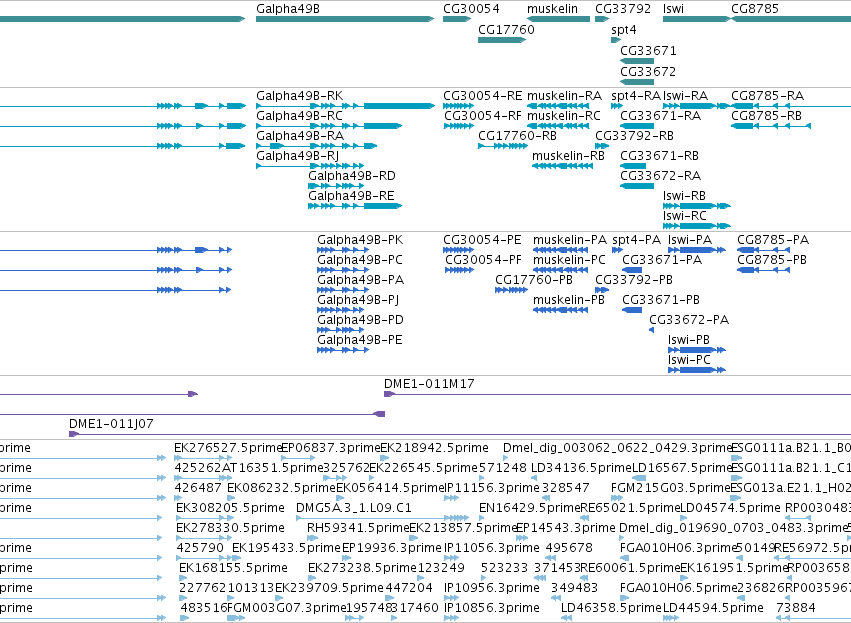Select the CG17760 gene label

point(506,30)
